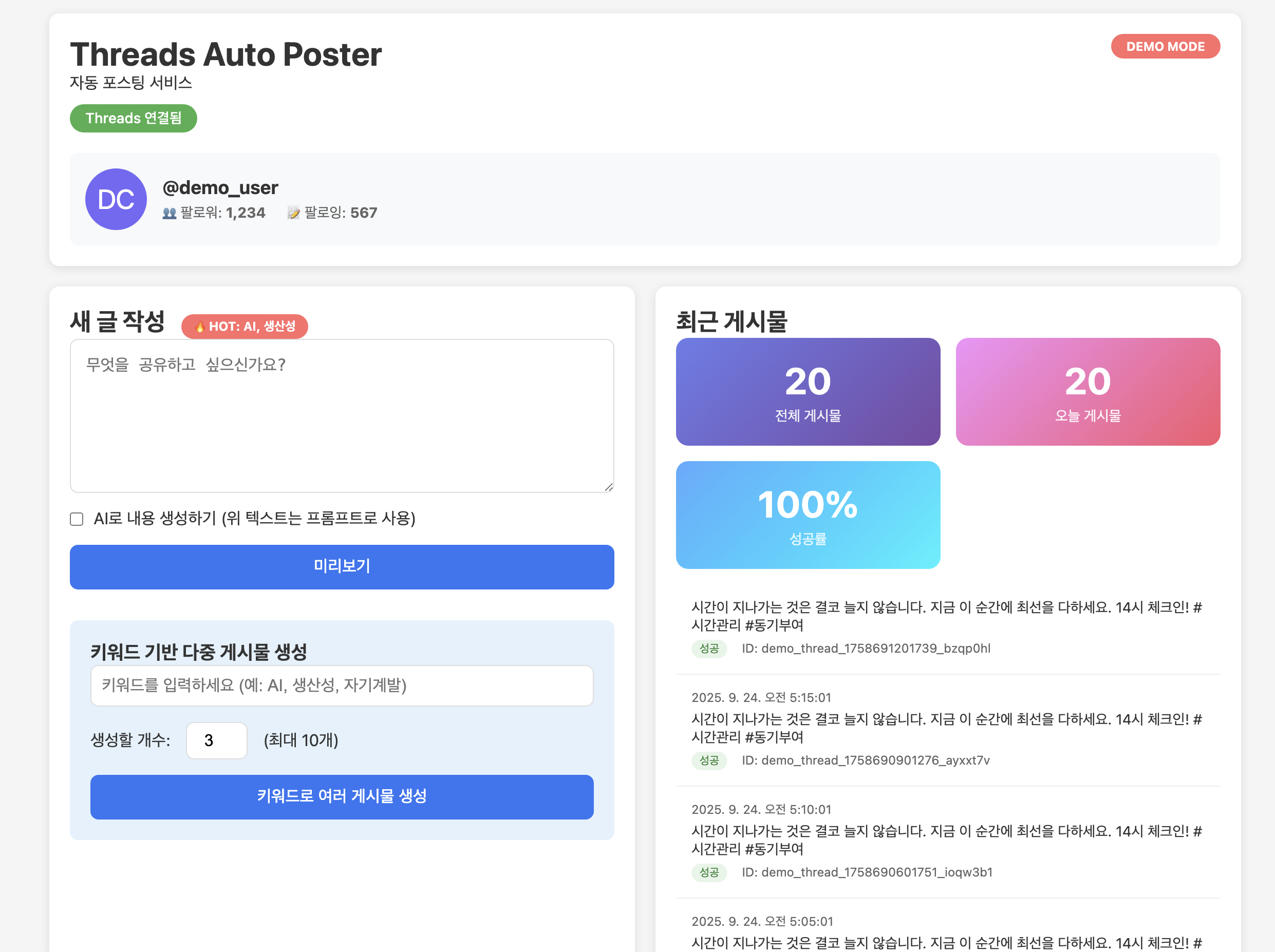Click the textarea resize handle corner
This screenshot has width=1275, height=952.
click(x=609, y=487)
